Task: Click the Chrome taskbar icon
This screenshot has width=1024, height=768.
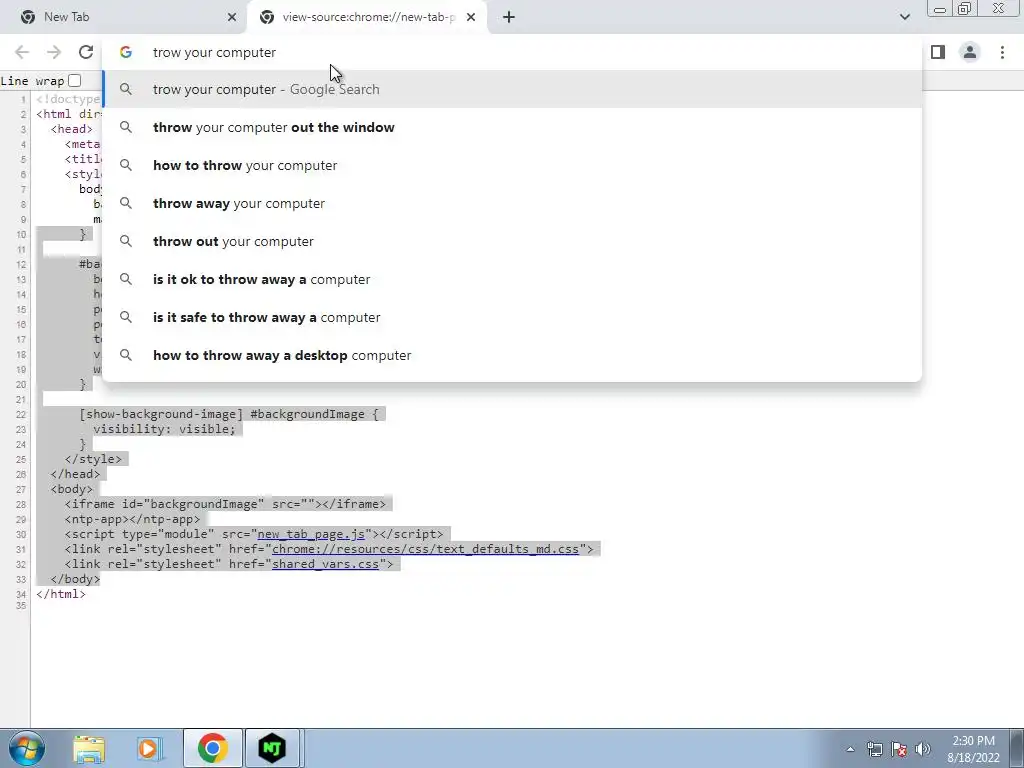Action: pos(212,748)
